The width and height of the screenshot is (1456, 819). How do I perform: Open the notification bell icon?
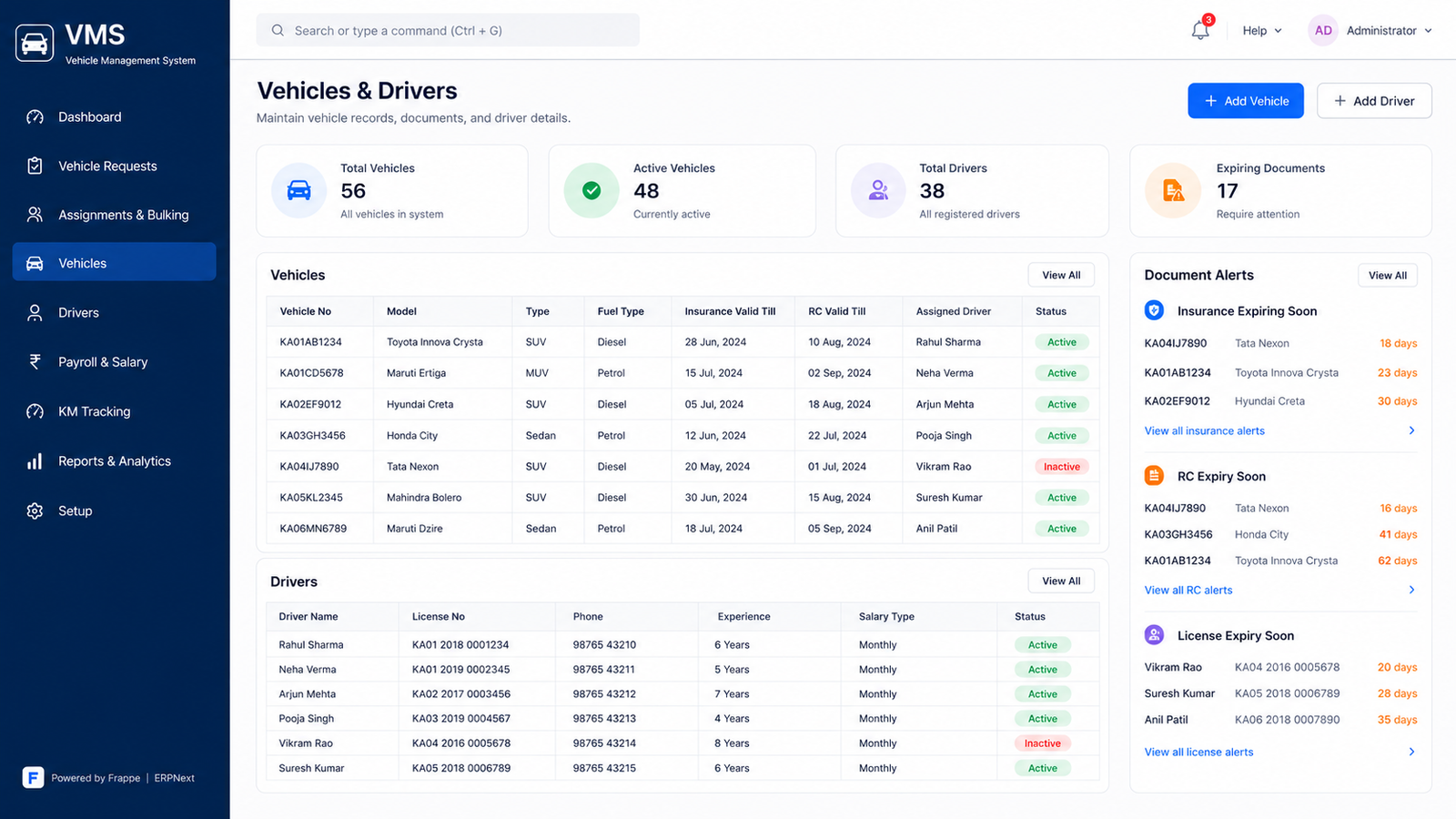(1200, 30)
